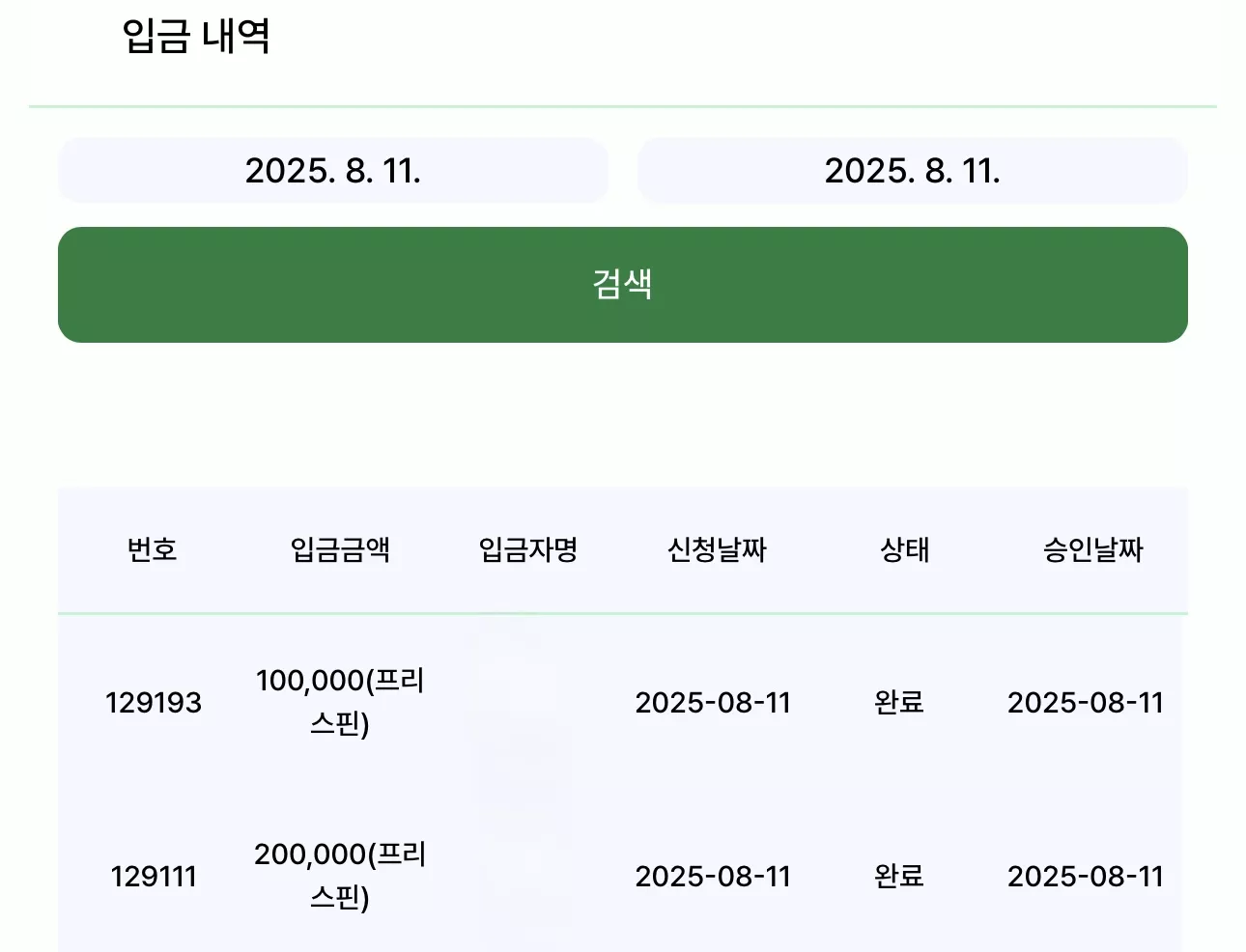Select the 신청날짜 column header

point(717,549)
